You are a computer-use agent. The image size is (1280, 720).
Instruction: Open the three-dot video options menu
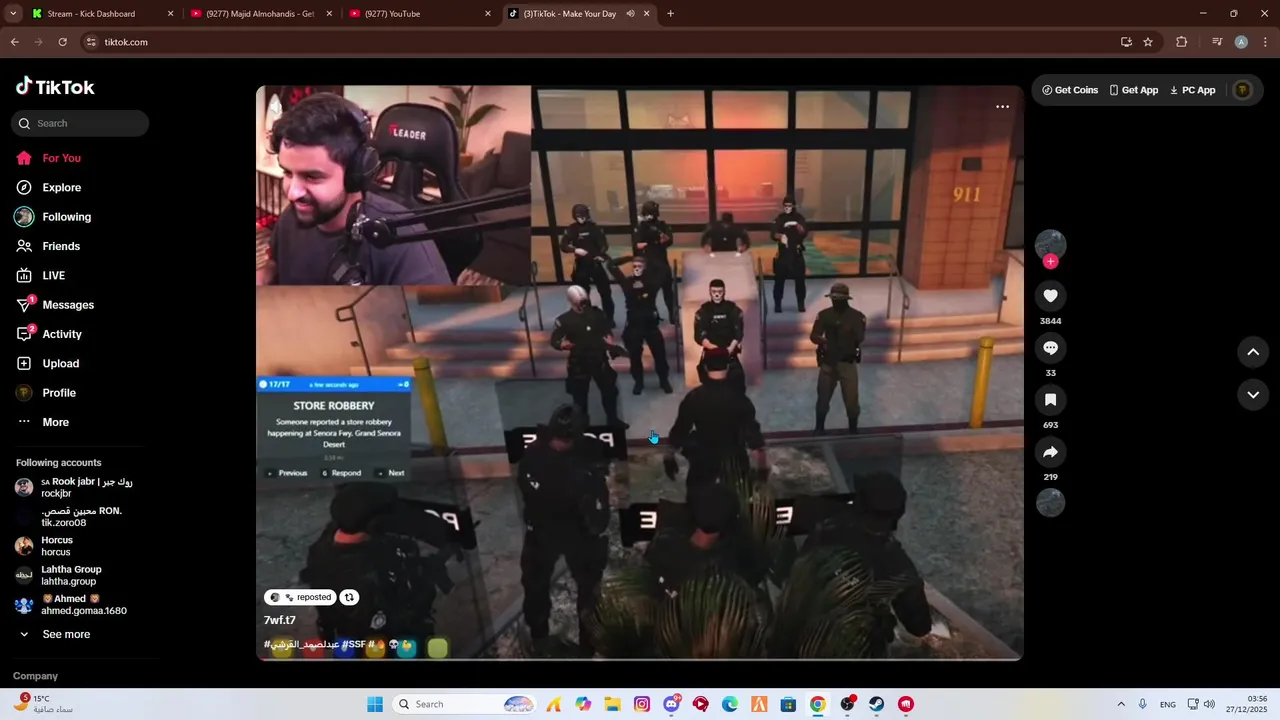[x=1002, y=107]
